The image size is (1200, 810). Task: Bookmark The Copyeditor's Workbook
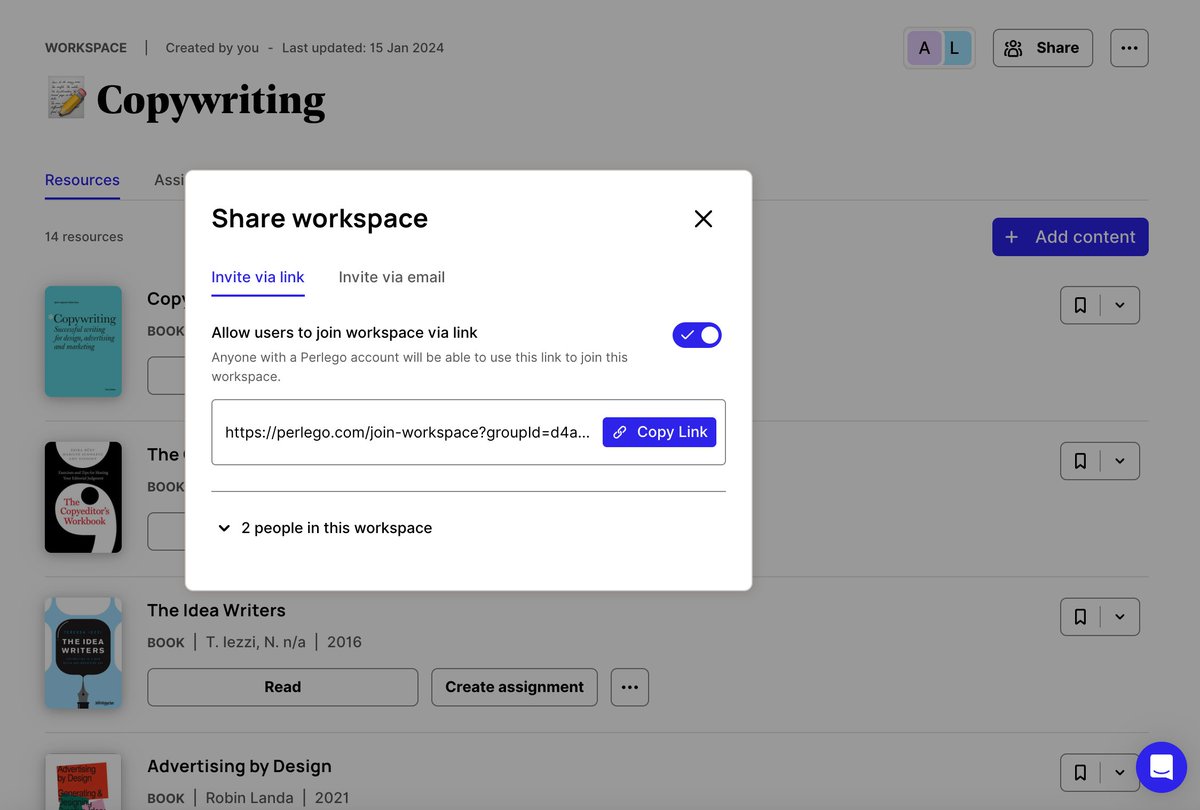1080,461
